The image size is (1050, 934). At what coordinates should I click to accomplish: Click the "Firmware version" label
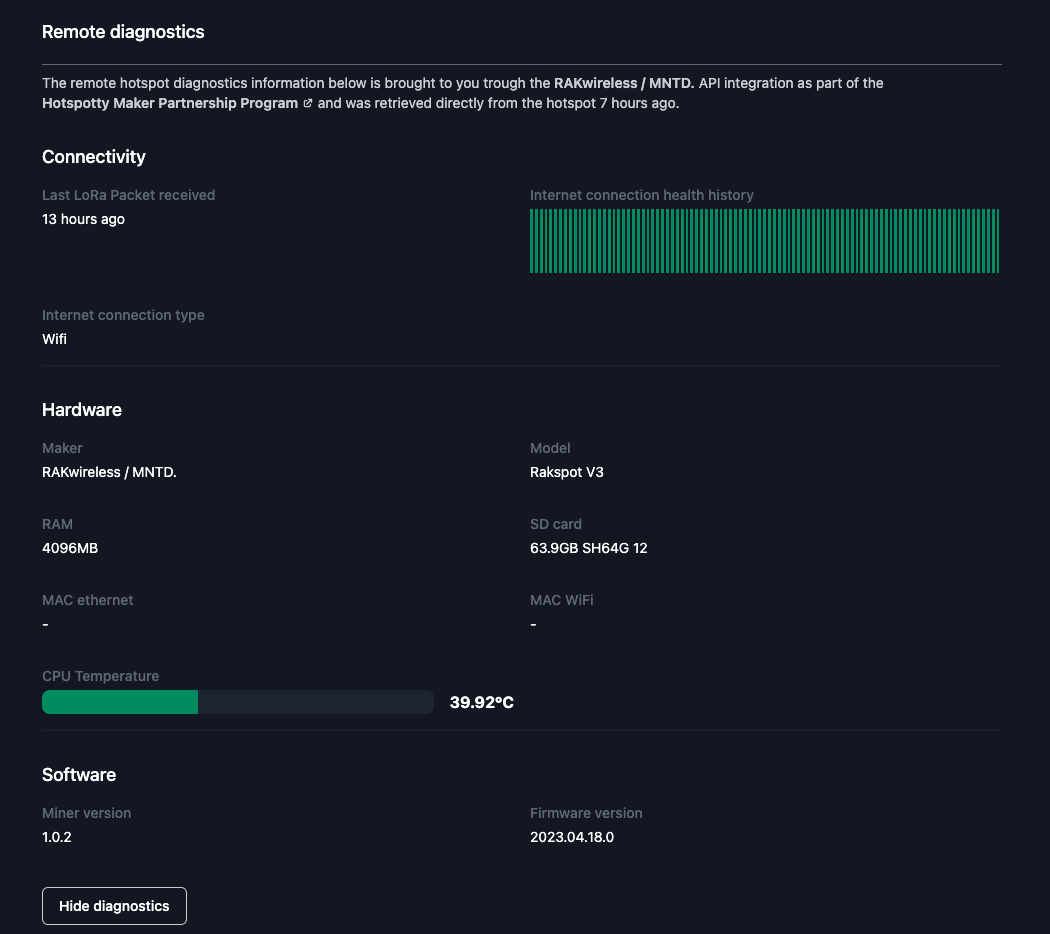[x=586, y=813]
